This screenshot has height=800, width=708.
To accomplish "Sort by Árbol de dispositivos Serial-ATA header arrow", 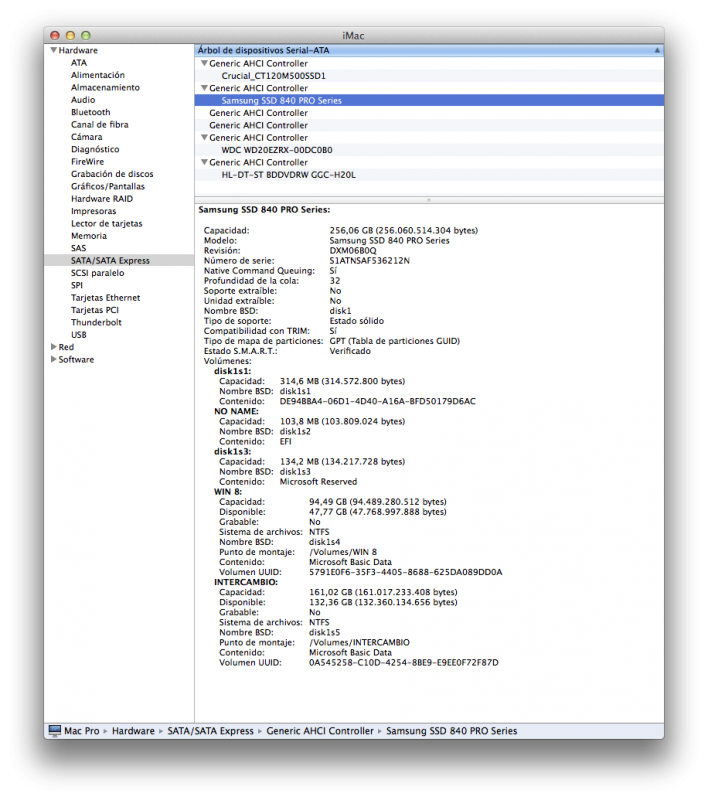I will [657, 50].
